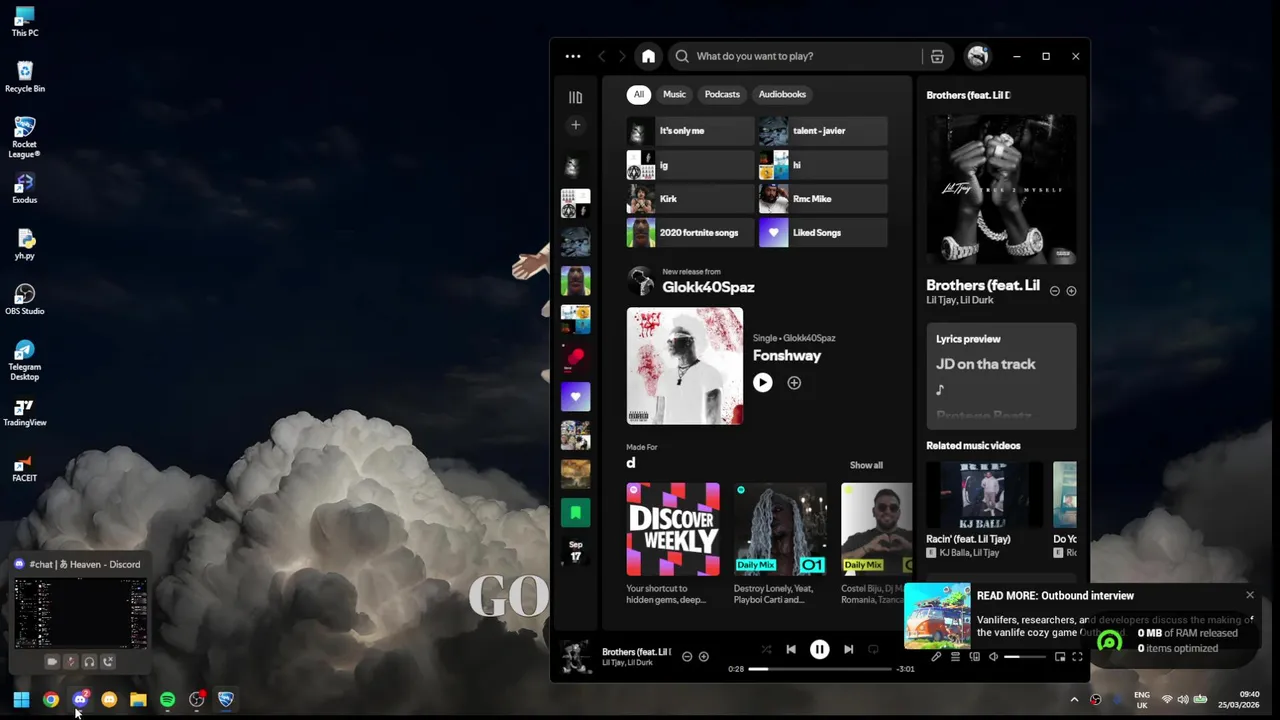Open the mini player
The image size is (1280, 720).
[1060, 657]
